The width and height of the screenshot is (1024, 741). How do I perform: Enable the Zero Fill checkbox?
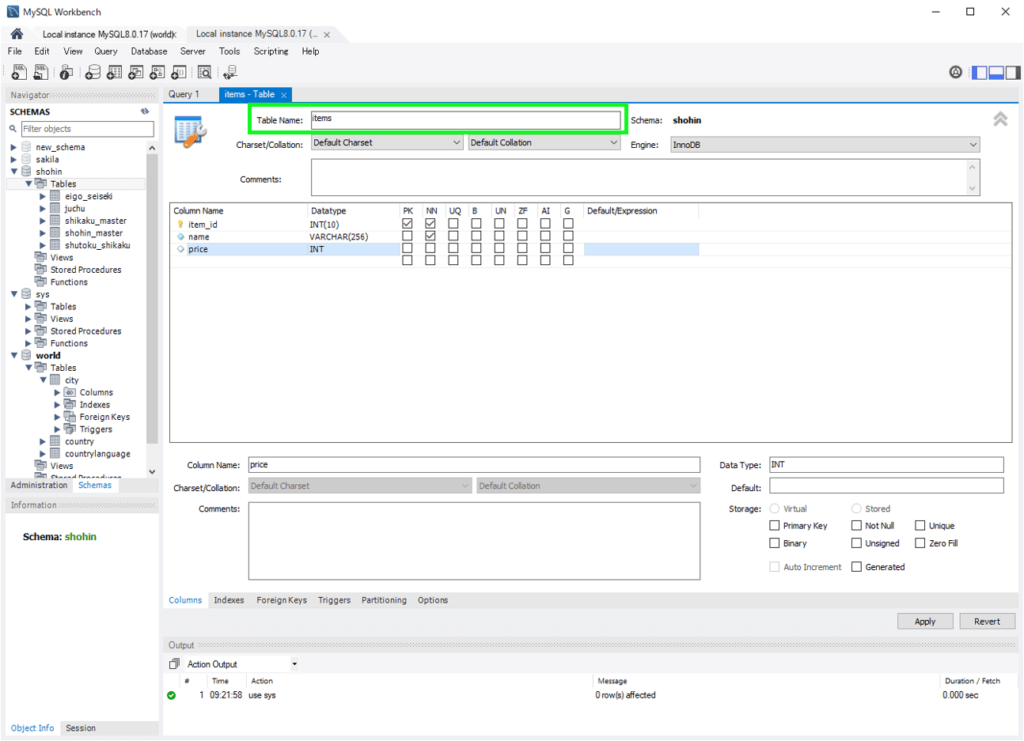pyautogui.click(x=920, y=543)
